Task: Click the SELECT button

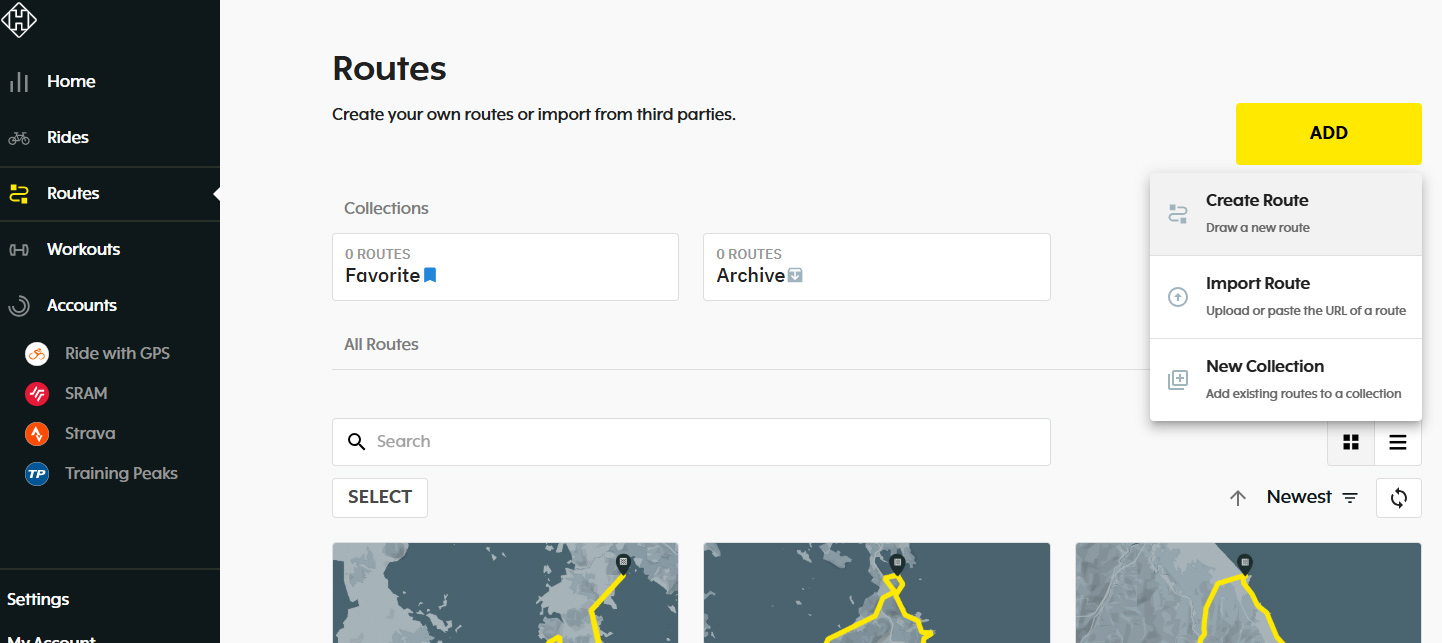Action: click(380, 498)
